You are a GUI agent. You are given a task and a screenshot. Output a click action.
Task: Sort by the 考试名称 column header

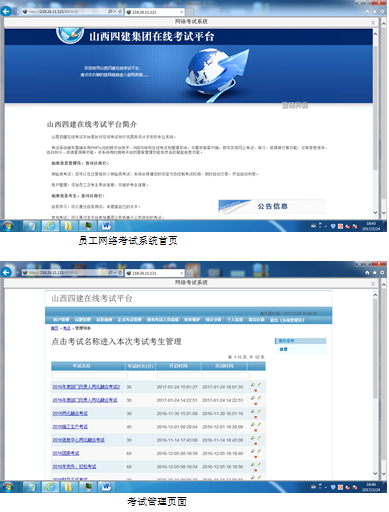coord(82,366)
